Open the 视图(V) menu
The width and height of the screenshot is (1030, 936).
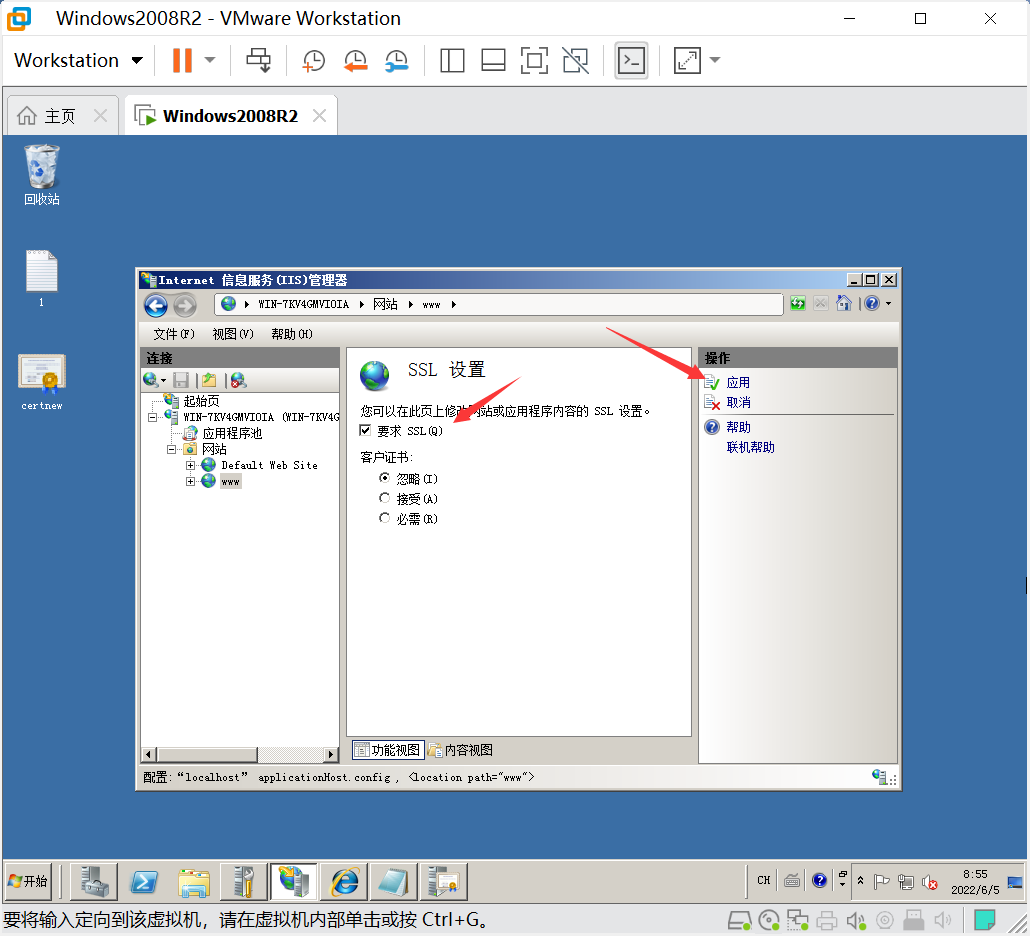pos(233,334)
